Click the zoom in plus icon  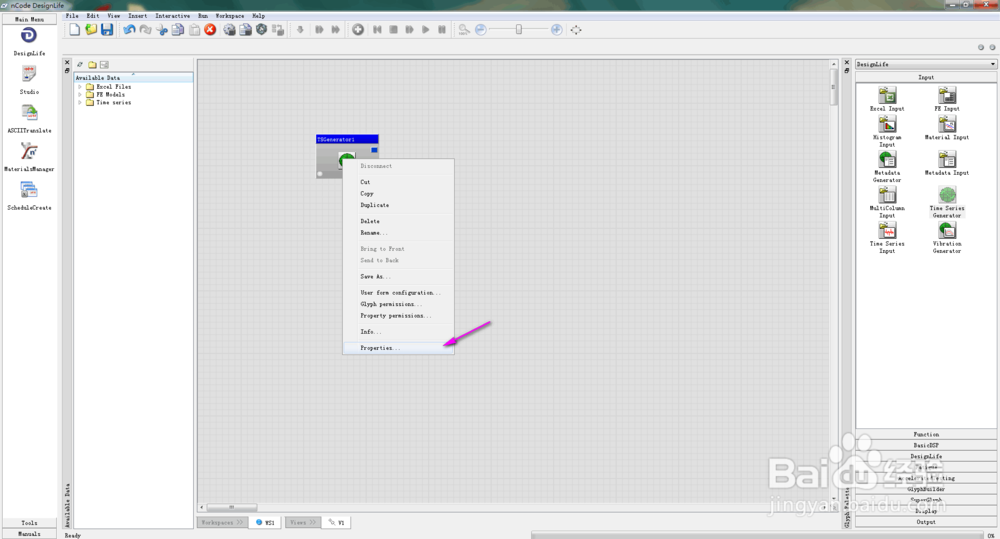[556, 29]
